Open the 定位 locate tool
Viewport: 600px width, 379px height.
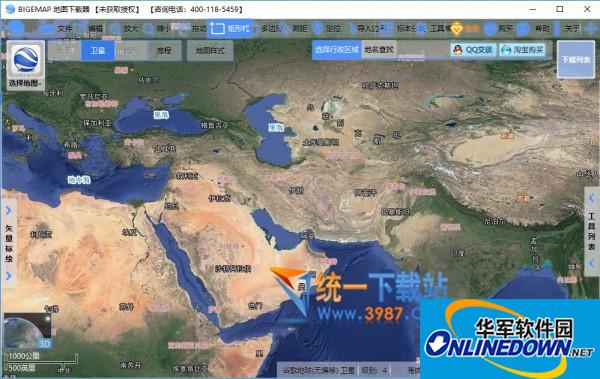point(327,28)
